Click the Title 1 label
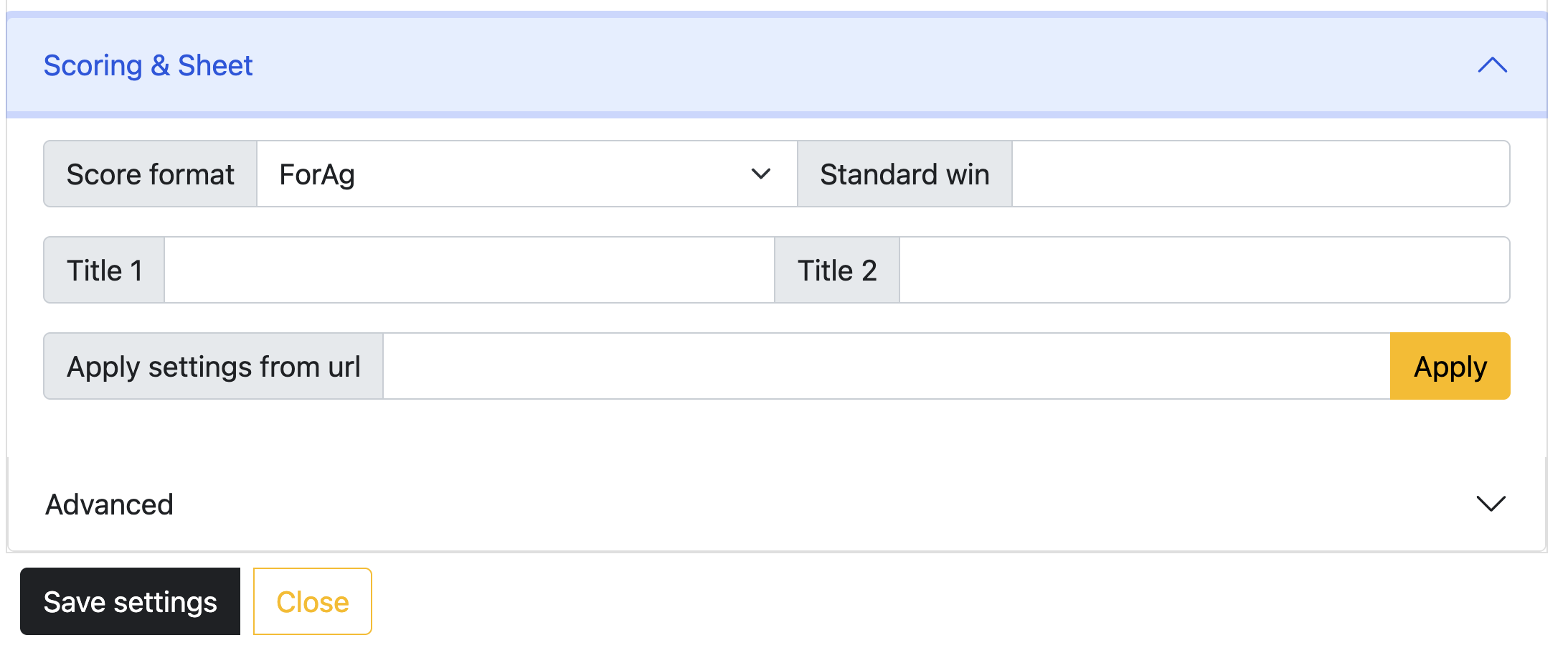This screenshot has width=1568, height=653. coord(104,270)
